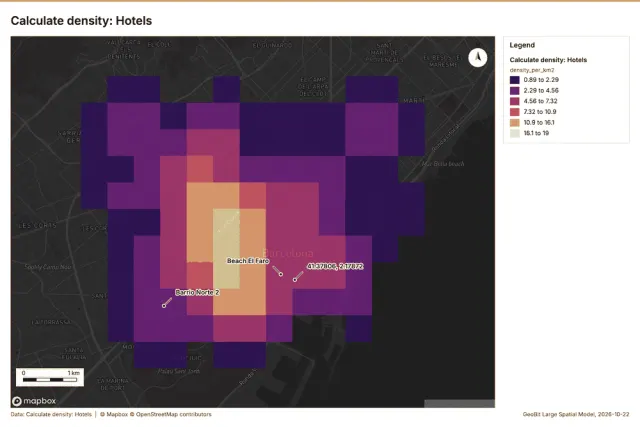Click the north arrow compass icon
The image size is (640, 427).
(x=478, y=58)
